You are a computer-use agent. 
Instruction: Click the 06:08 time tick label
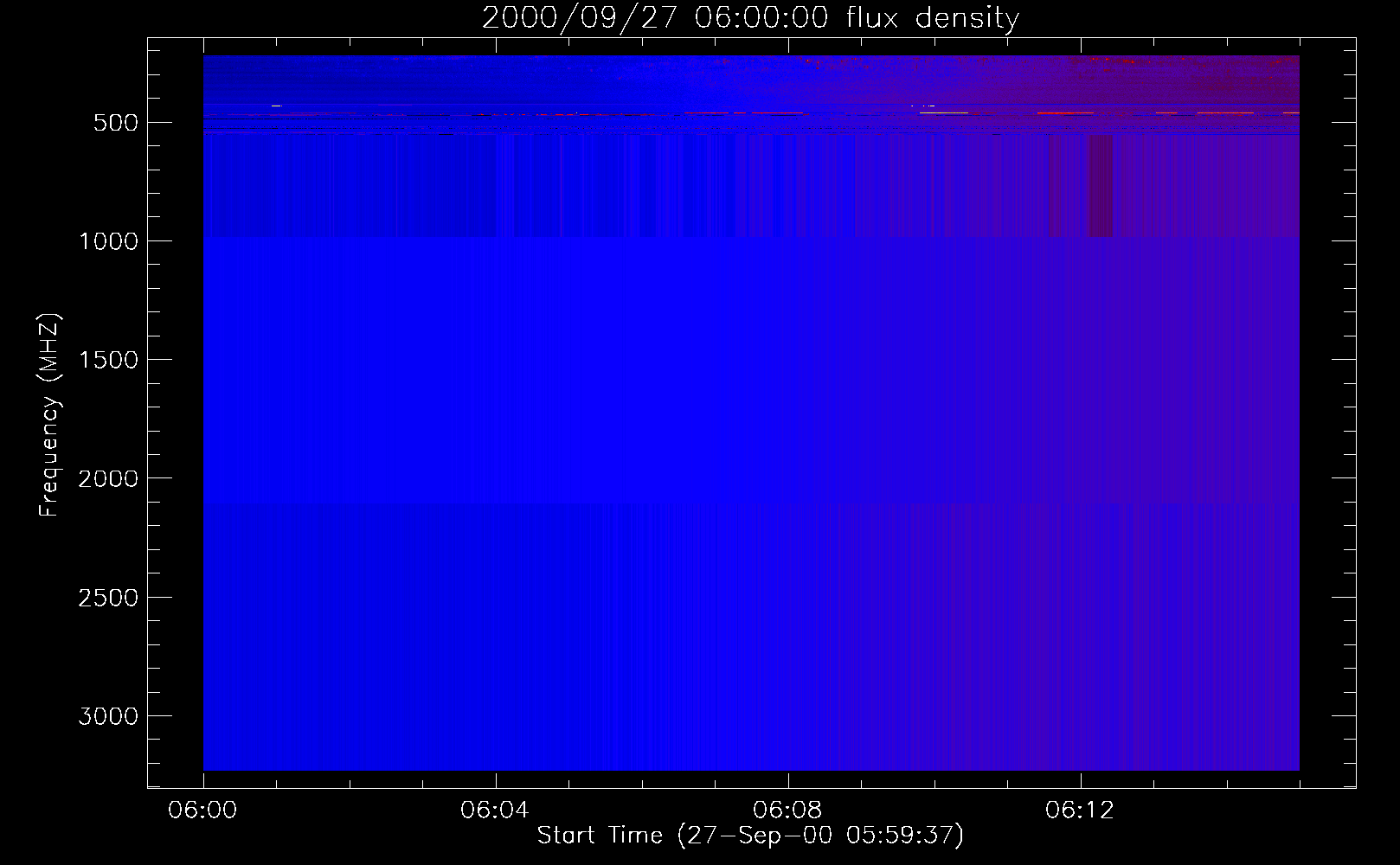point(787,811)
